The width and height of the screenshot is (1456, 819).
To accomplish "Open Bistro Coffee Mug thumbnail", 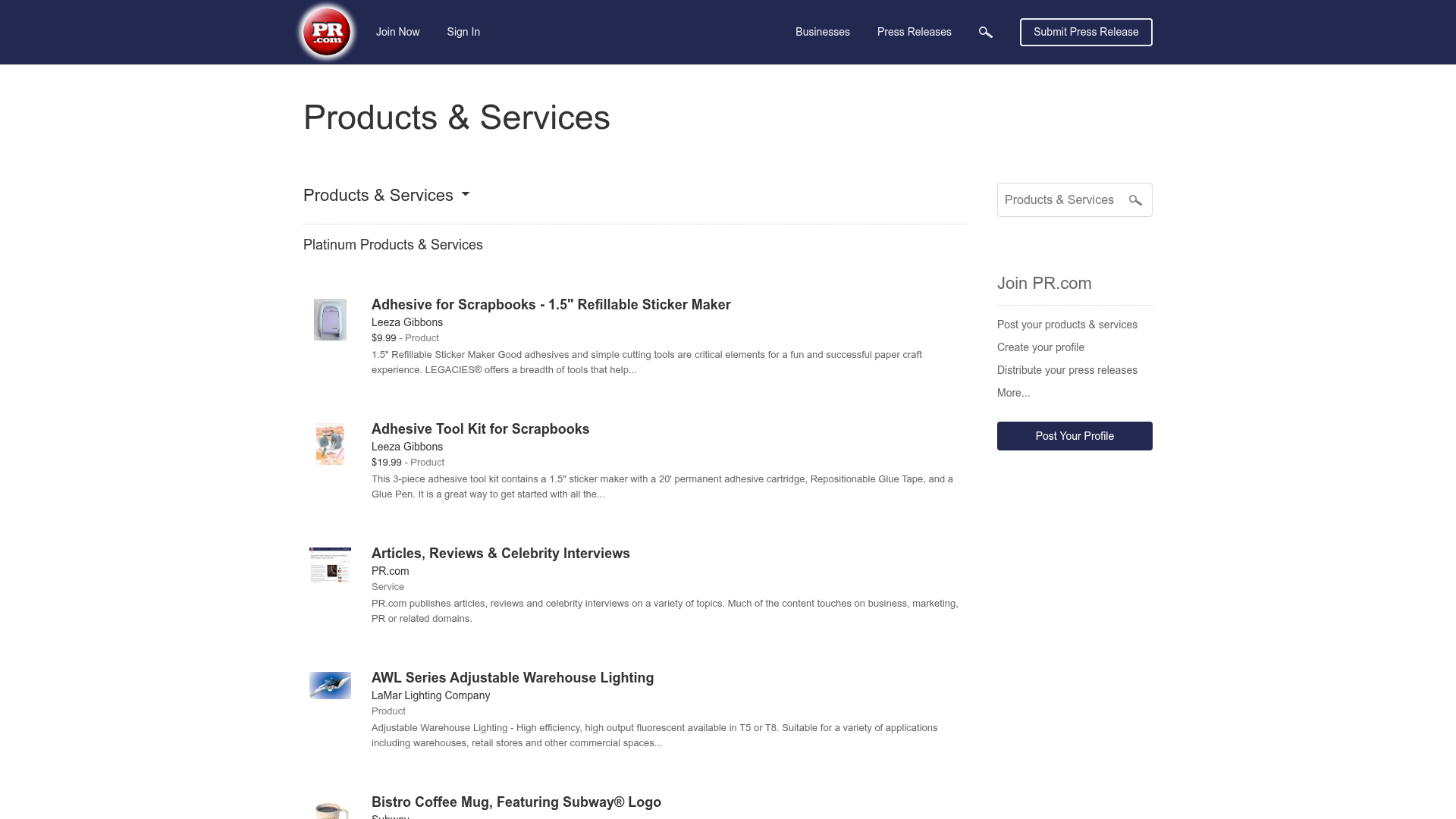I will point(330,810).
